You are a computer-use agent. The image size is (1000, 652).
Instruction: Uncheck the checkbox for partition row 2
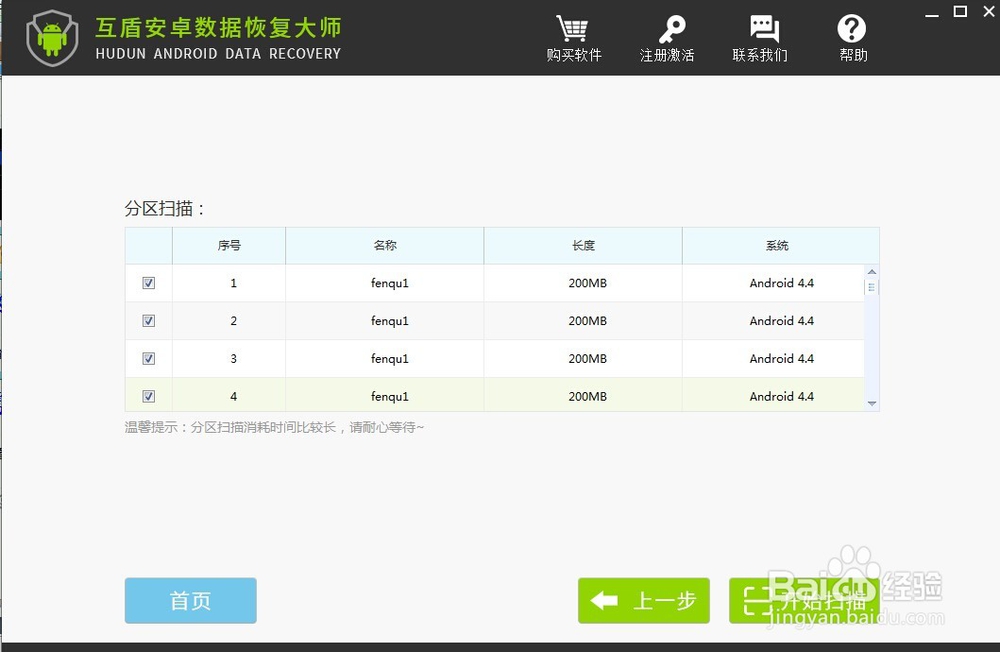(x=148, y=321)
